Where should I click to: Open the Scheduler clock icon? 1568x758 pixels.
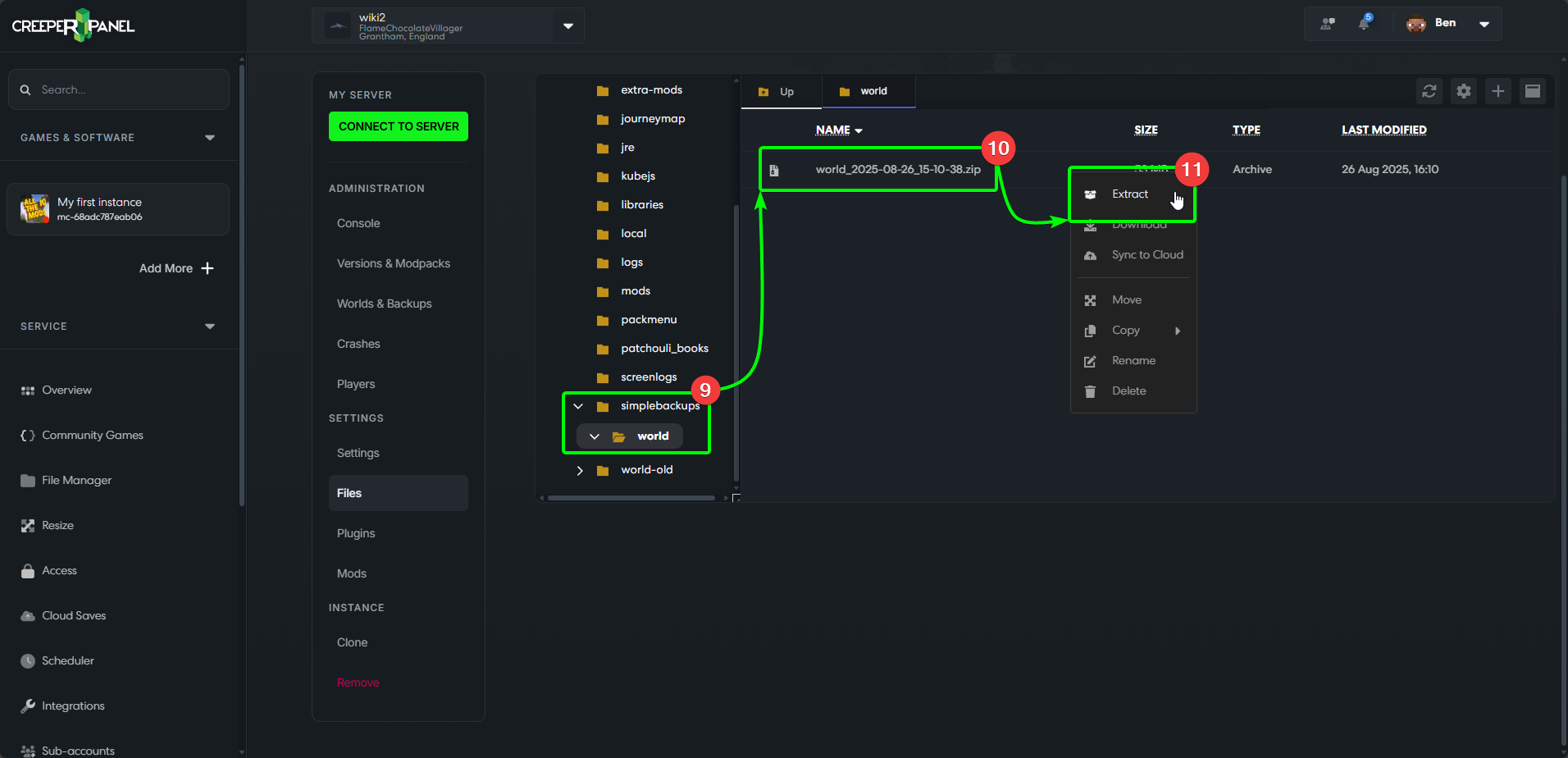tap(27, 660)
